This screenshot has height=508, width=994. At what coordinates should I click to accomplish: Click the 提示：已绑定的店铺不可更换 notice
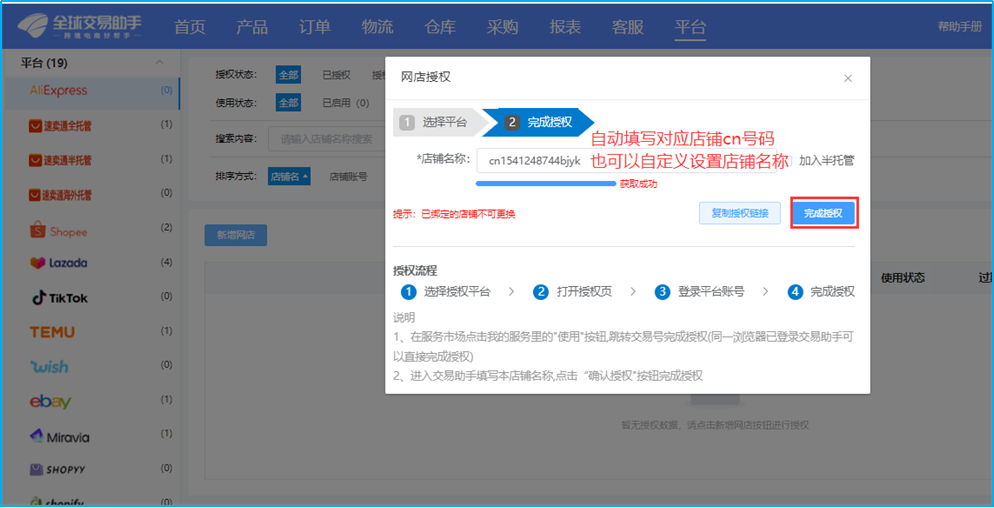[455, 214]
